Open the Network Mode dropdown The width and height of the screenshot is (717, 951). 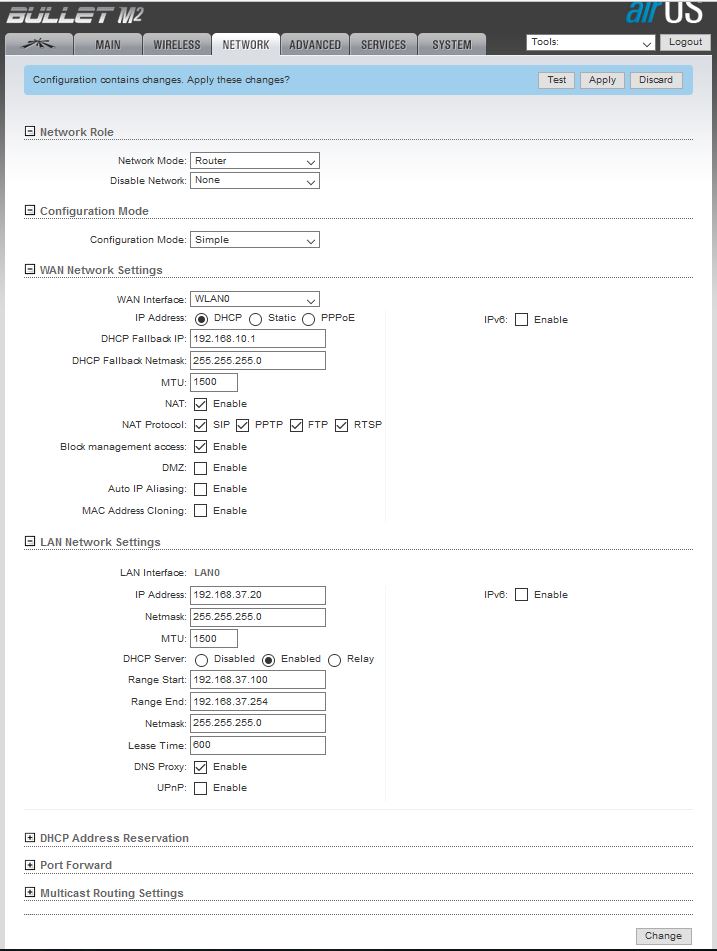tap(254, 161)
